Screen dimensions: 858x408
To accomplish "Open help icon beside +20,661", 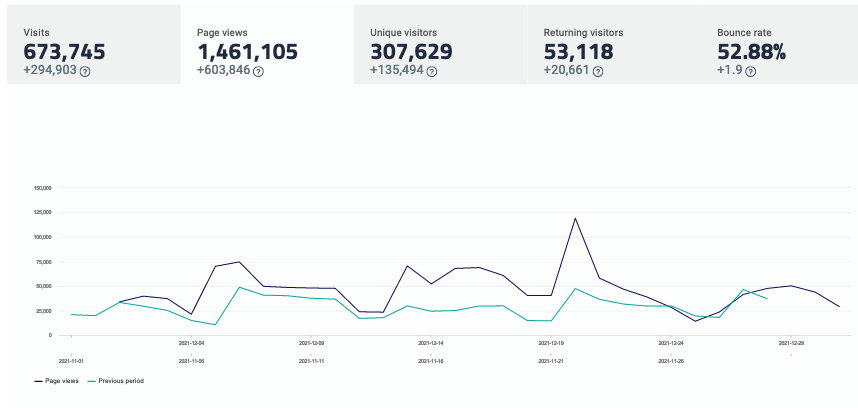I will pyautogui.click(x=598, y=71).
